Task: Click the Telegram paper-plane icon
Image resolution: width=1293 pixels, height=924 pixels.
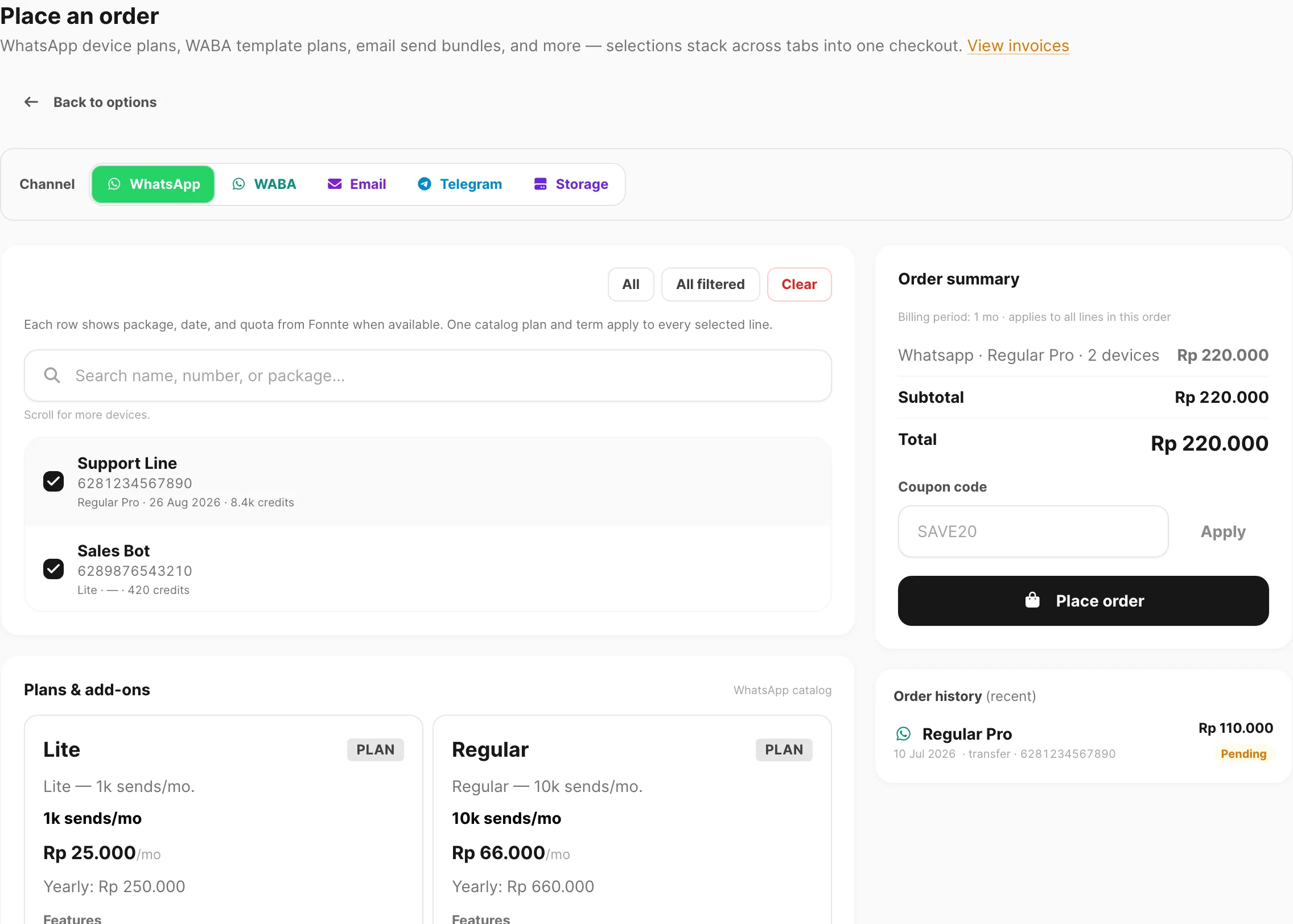Action: (425, 184)
